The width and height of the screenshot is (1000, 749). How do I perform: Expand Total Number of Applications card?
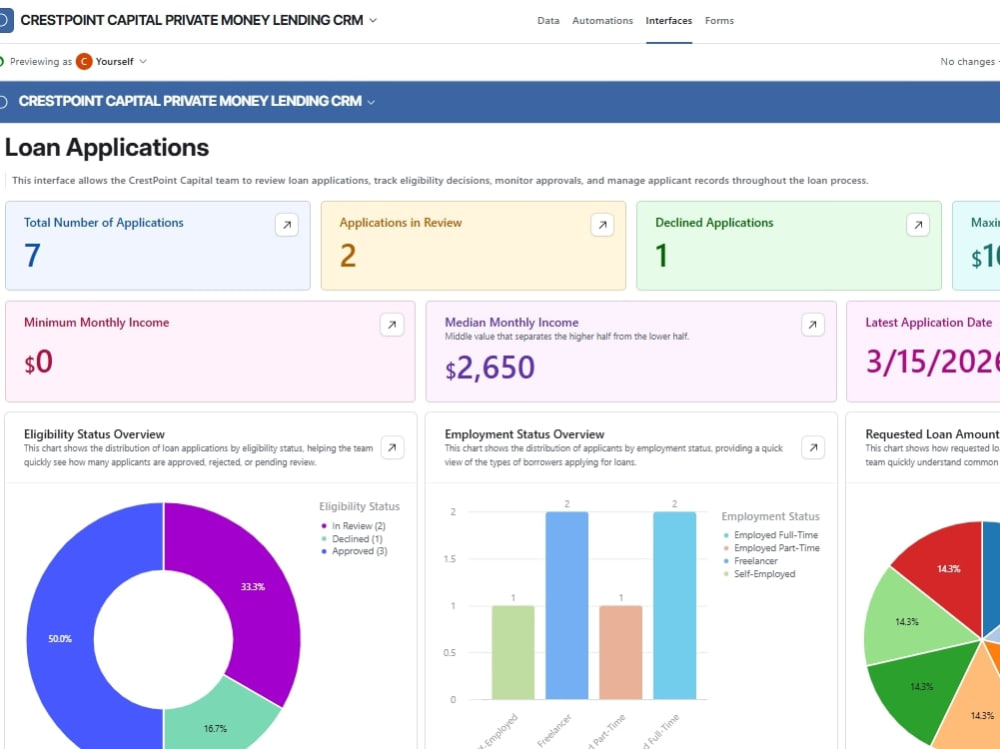[x=287, y=225]
